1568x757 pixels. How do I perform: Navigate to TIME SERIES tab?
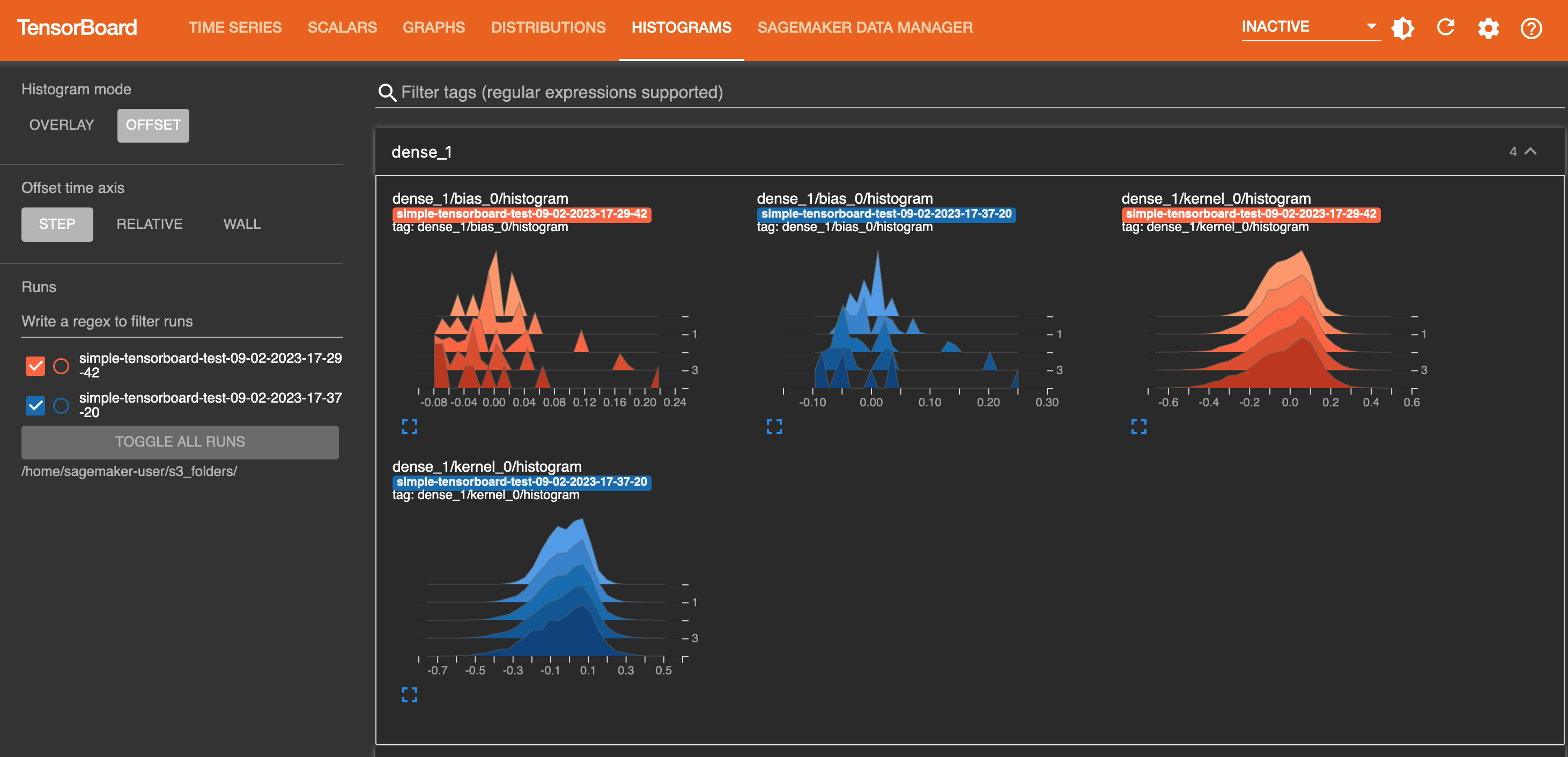[235, 27]
